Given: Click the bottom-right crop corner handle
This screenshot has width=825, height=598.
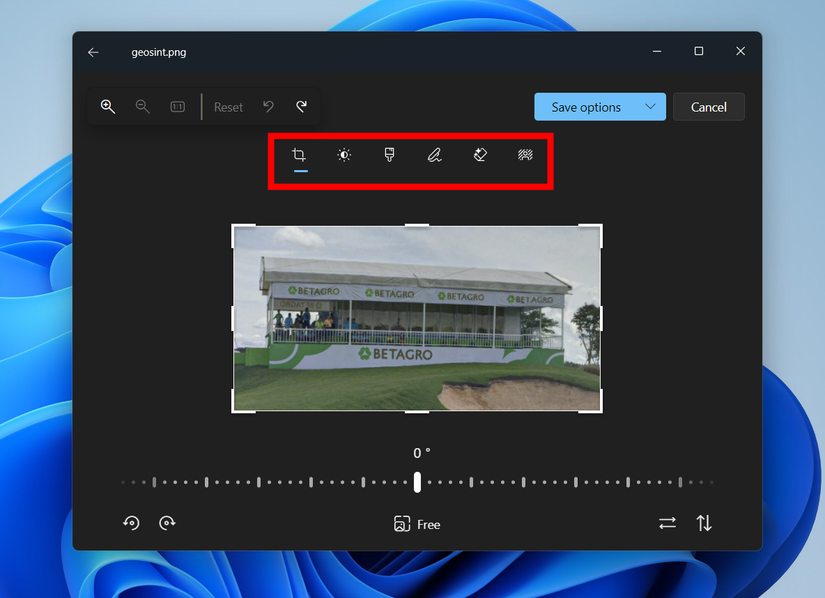Looking at the screenshot, I should [600, 411].
